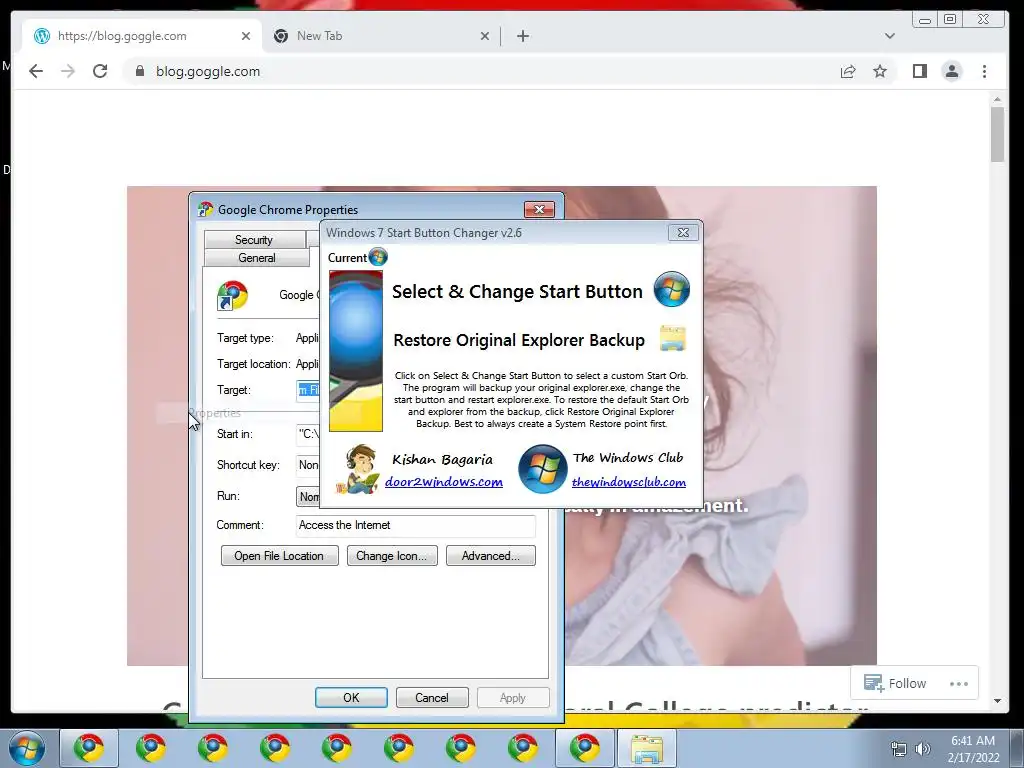Viewport: 1024px width, 768px height.
Task: Open Windows Explorer from taskbar
Action: click(x=647, y=749)
